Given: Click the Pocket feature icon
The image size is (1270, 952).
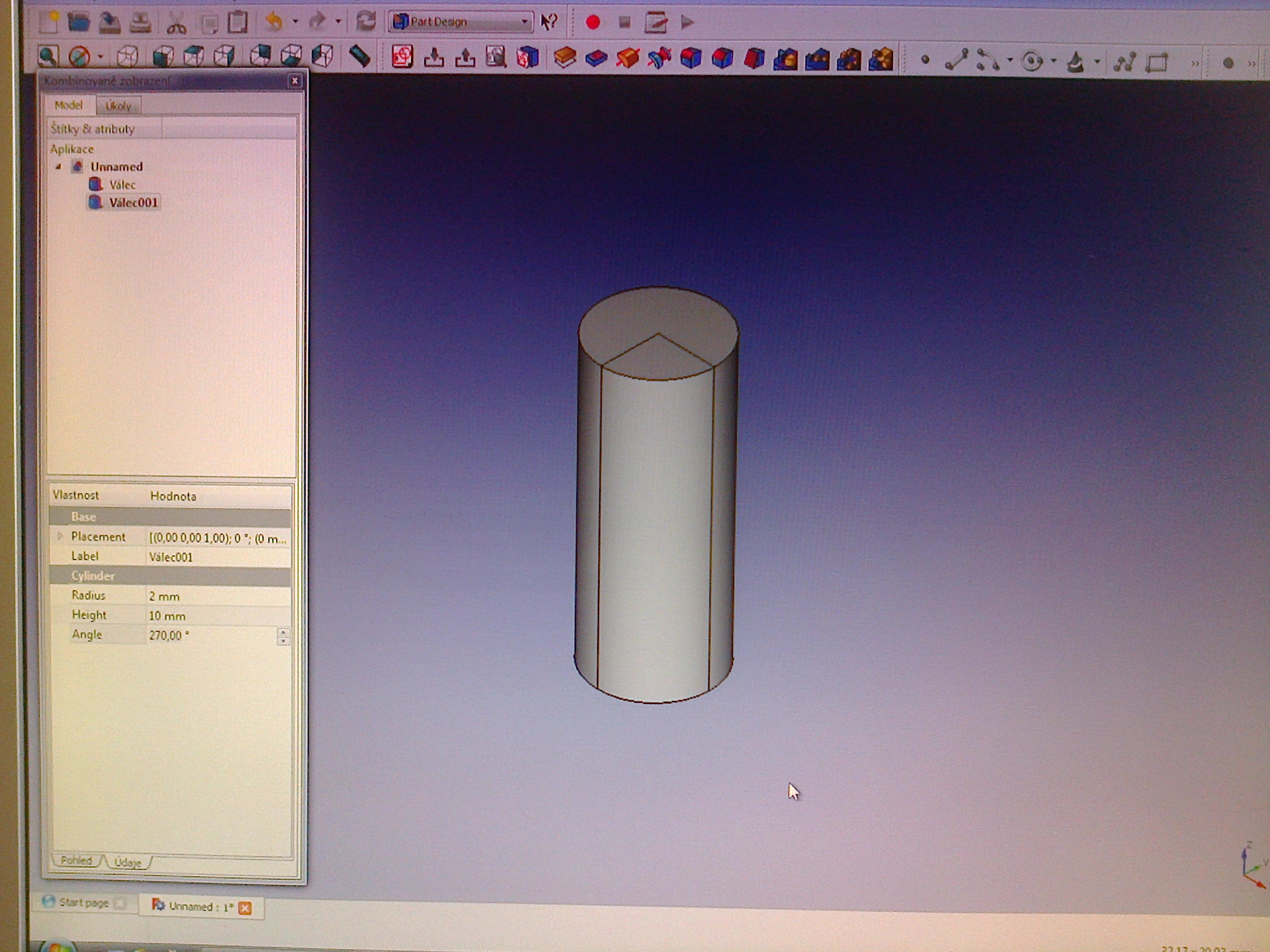Looking at the screenshot, I should click(596, 58).
